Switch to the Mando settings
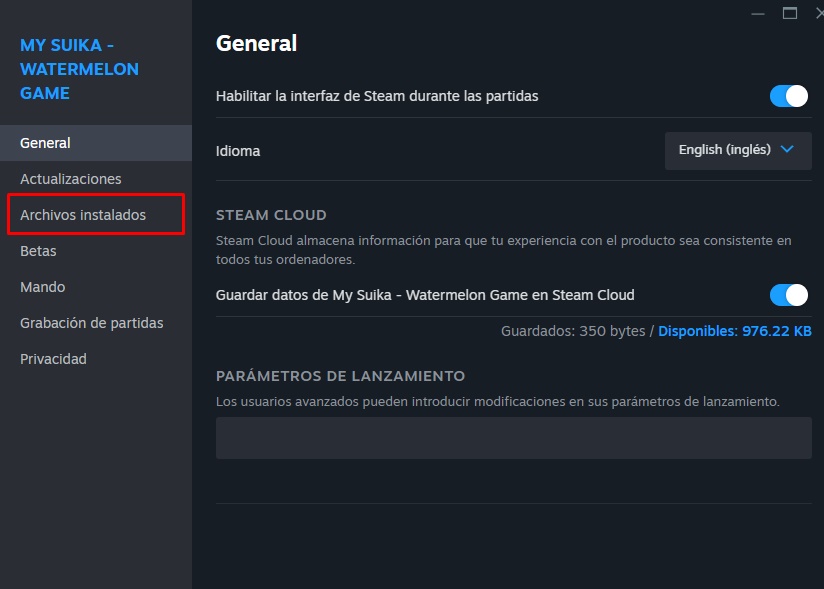Screen dimensions: 824x589 pos(96,287)
